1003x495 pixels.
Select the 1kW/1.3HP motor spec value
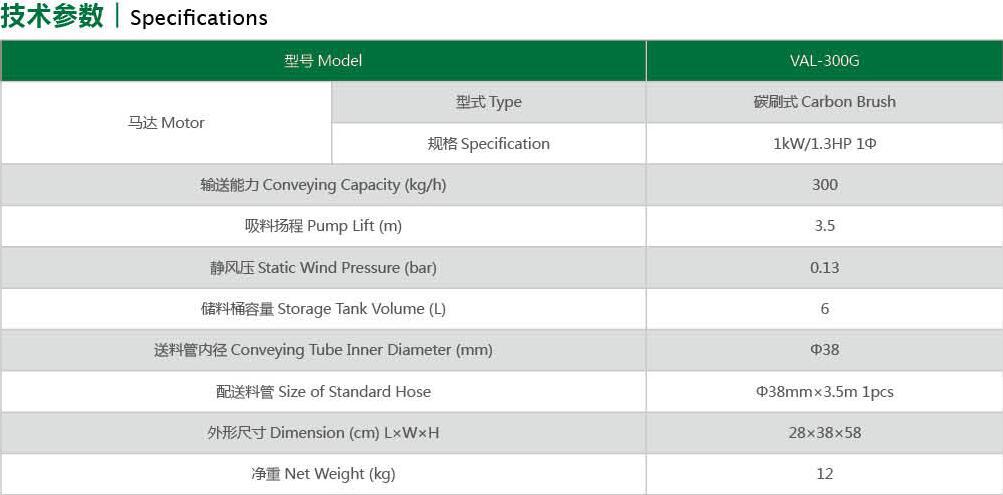coord(825,143)
